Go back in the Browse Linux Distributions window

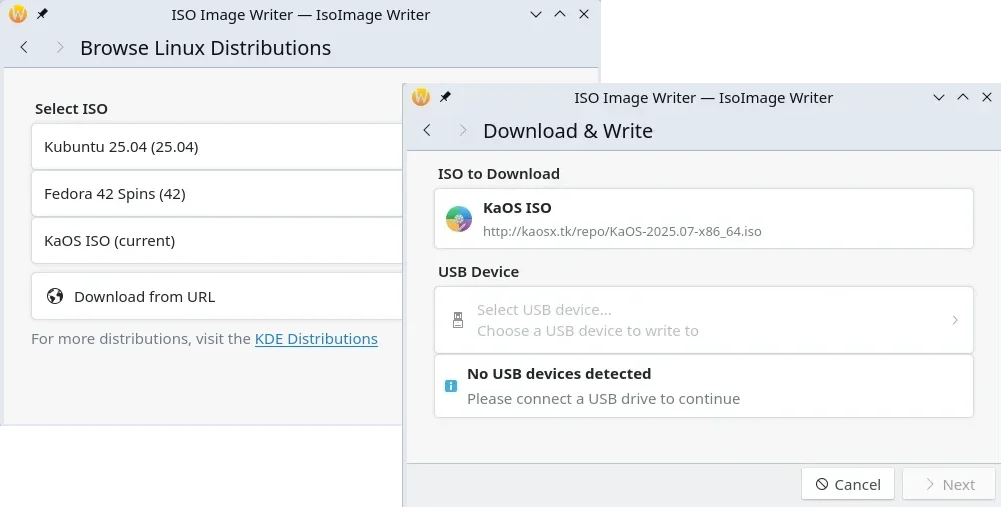pos(24,47)
